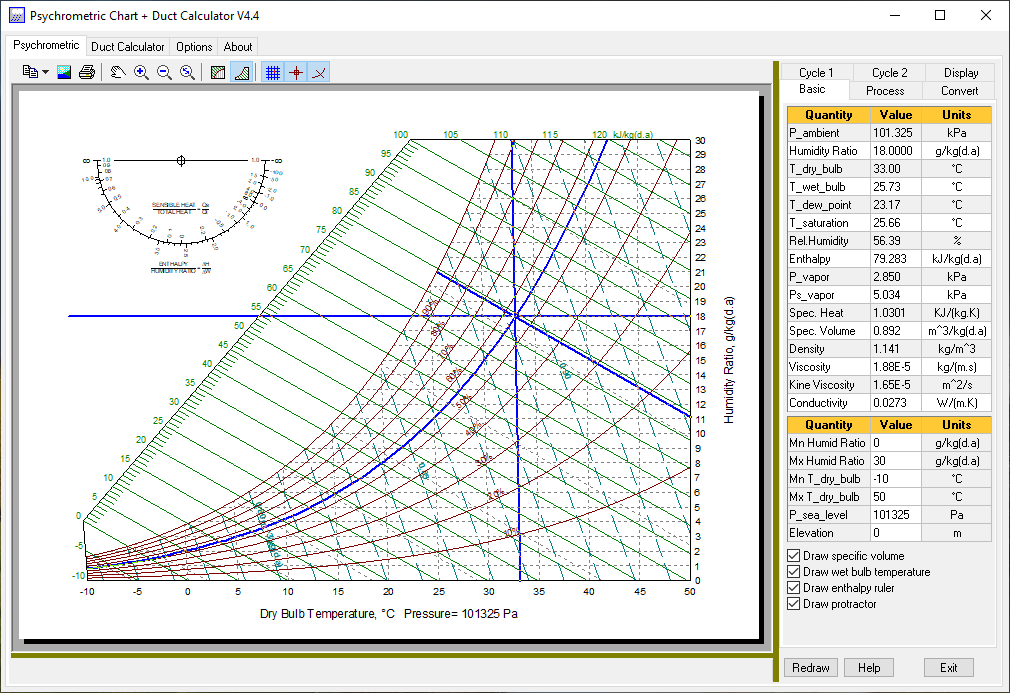The height and width of the screenshot is (693, 1010).
Task: Uncheck Draw specific volume
Action: click(794, 556)
